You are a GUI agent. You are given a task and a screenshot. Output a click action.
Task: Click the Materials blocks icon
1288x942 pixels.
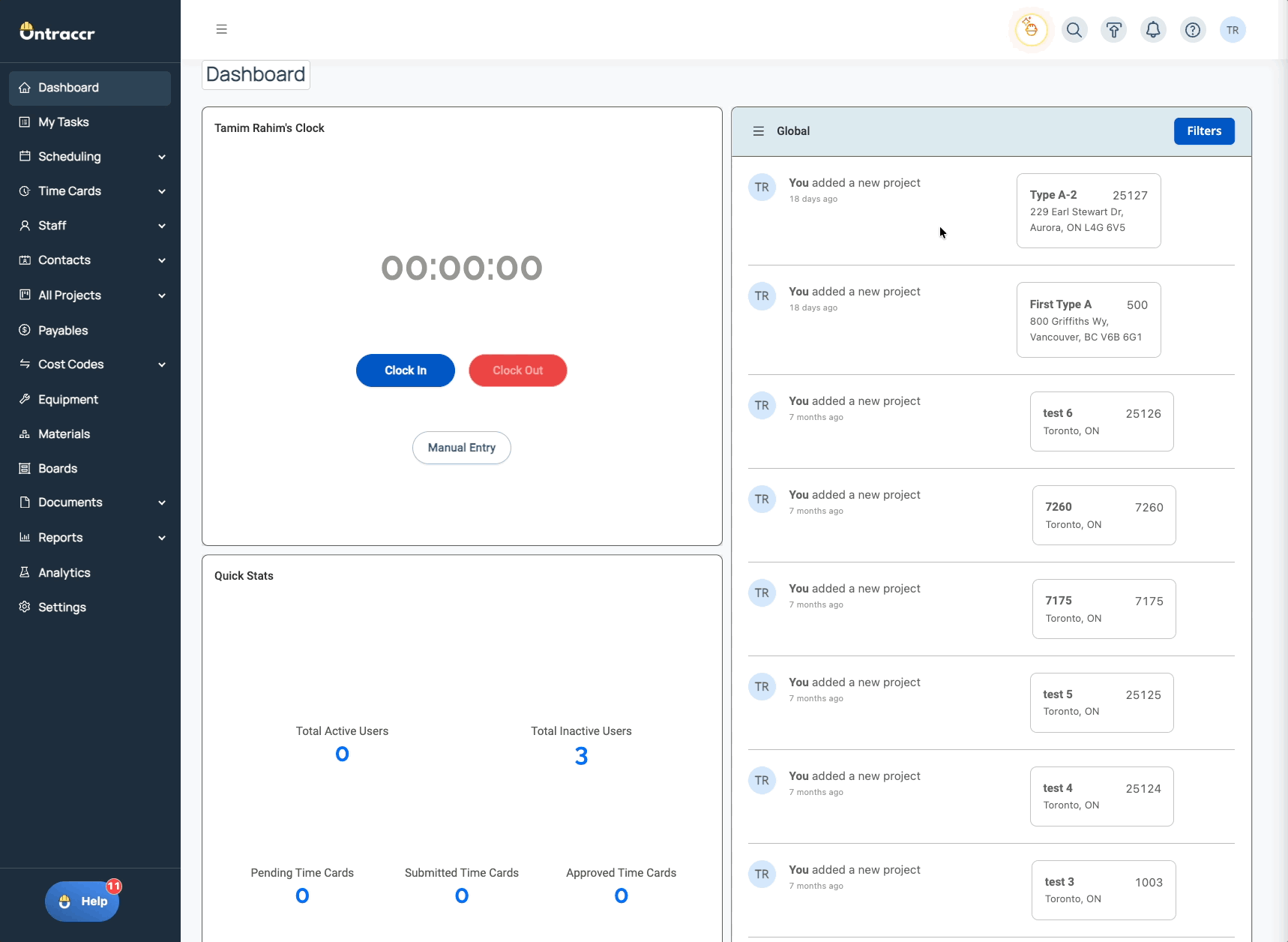(25, 434)
